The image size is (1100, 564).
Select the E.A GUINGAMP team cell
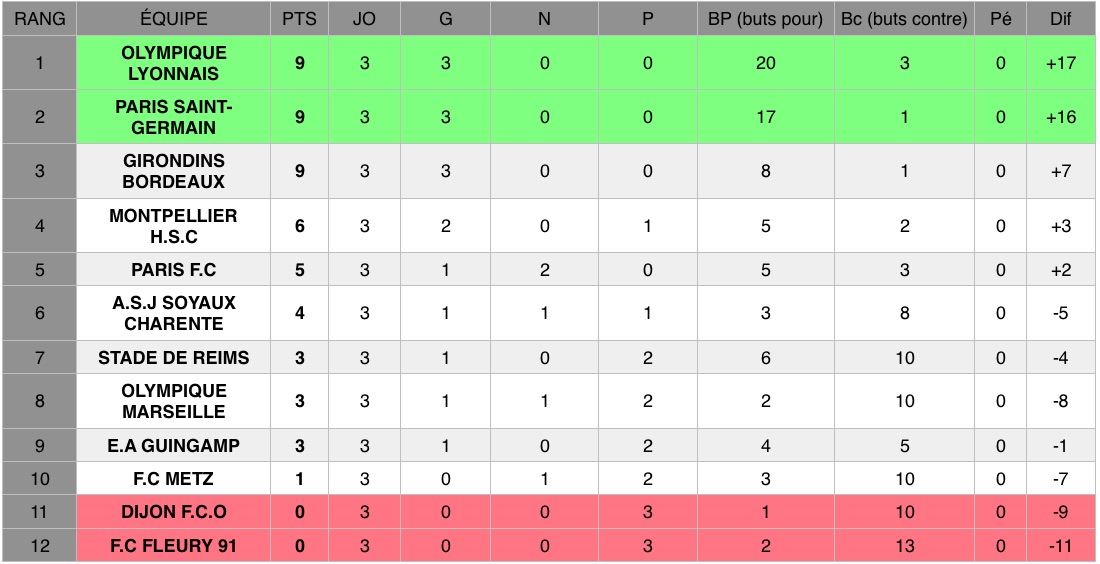coord(173,445)
